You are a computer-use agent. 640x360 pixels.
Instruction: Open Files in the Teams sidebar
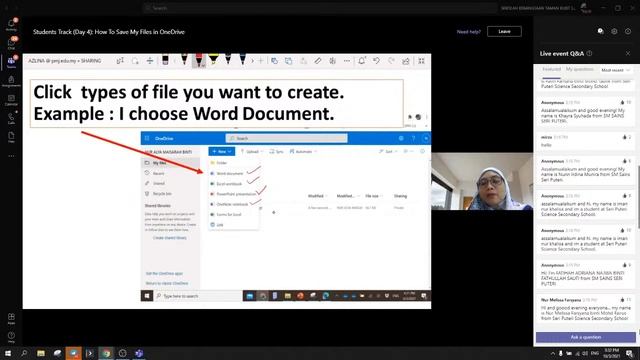[11, 137]
